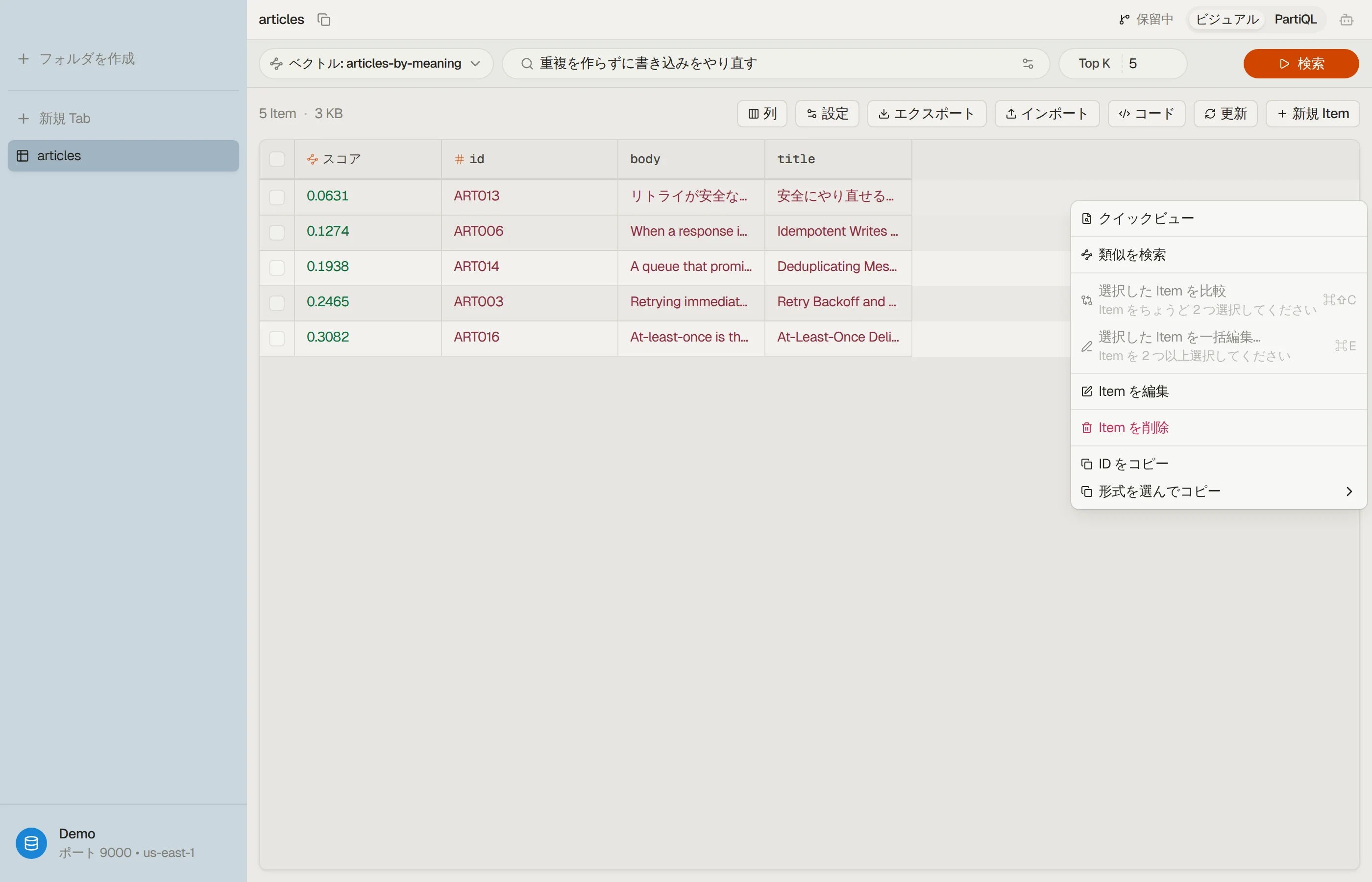Click the 保留中 branch indicator
Screen dimensions: 1372x882
click(x=1146, y=20)
